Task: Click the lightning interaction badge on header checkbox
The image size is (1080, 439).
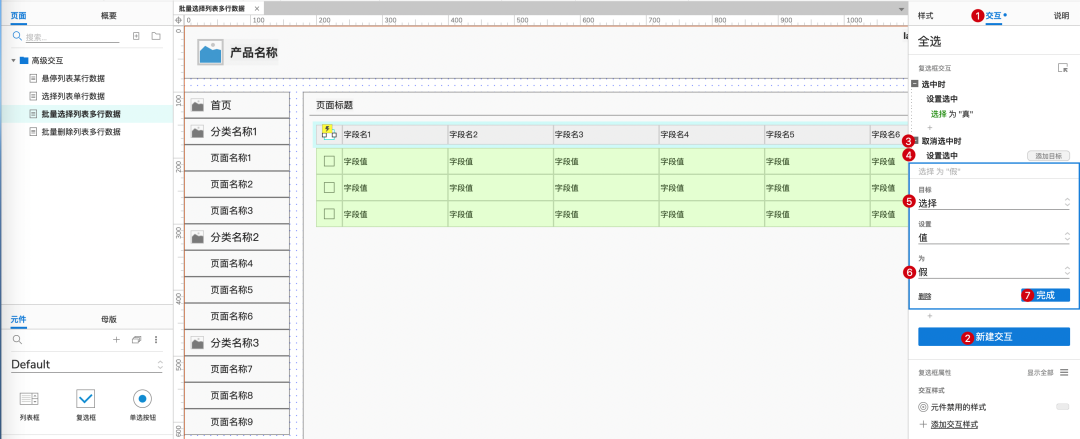Action: coord(327,128)
